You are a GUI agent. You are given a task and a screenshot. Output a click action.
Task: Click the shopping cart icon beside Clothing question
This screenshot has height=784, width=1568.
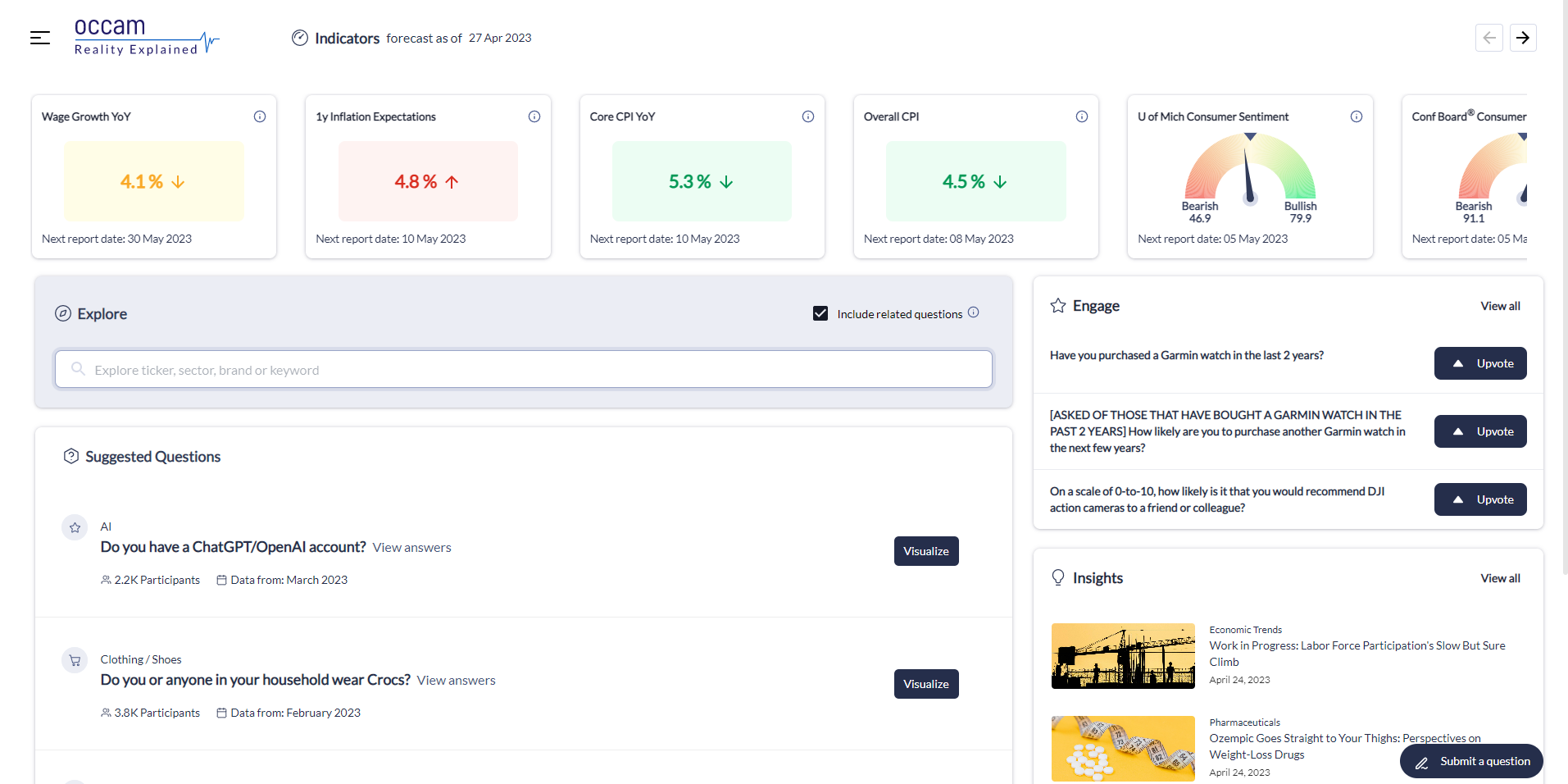point(75,659)
